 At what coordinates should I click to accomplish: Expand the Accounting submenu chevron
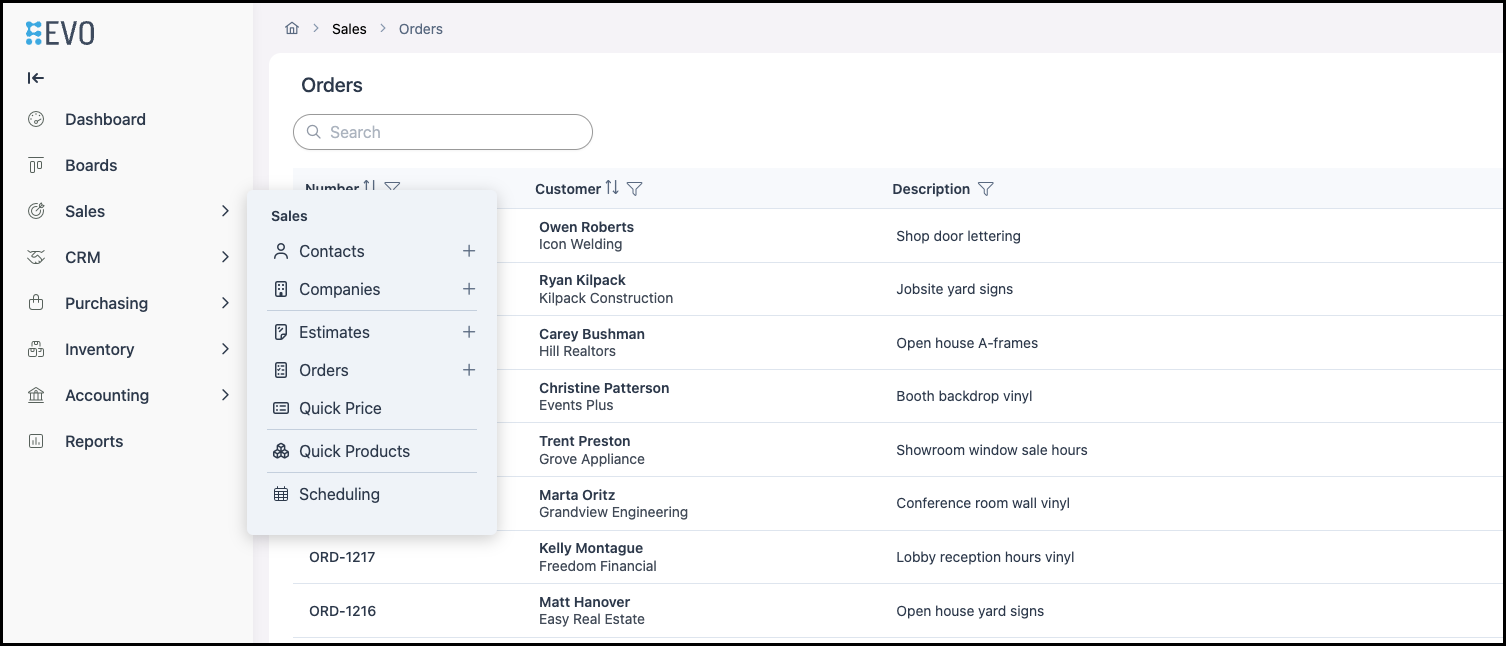point(225,395)
